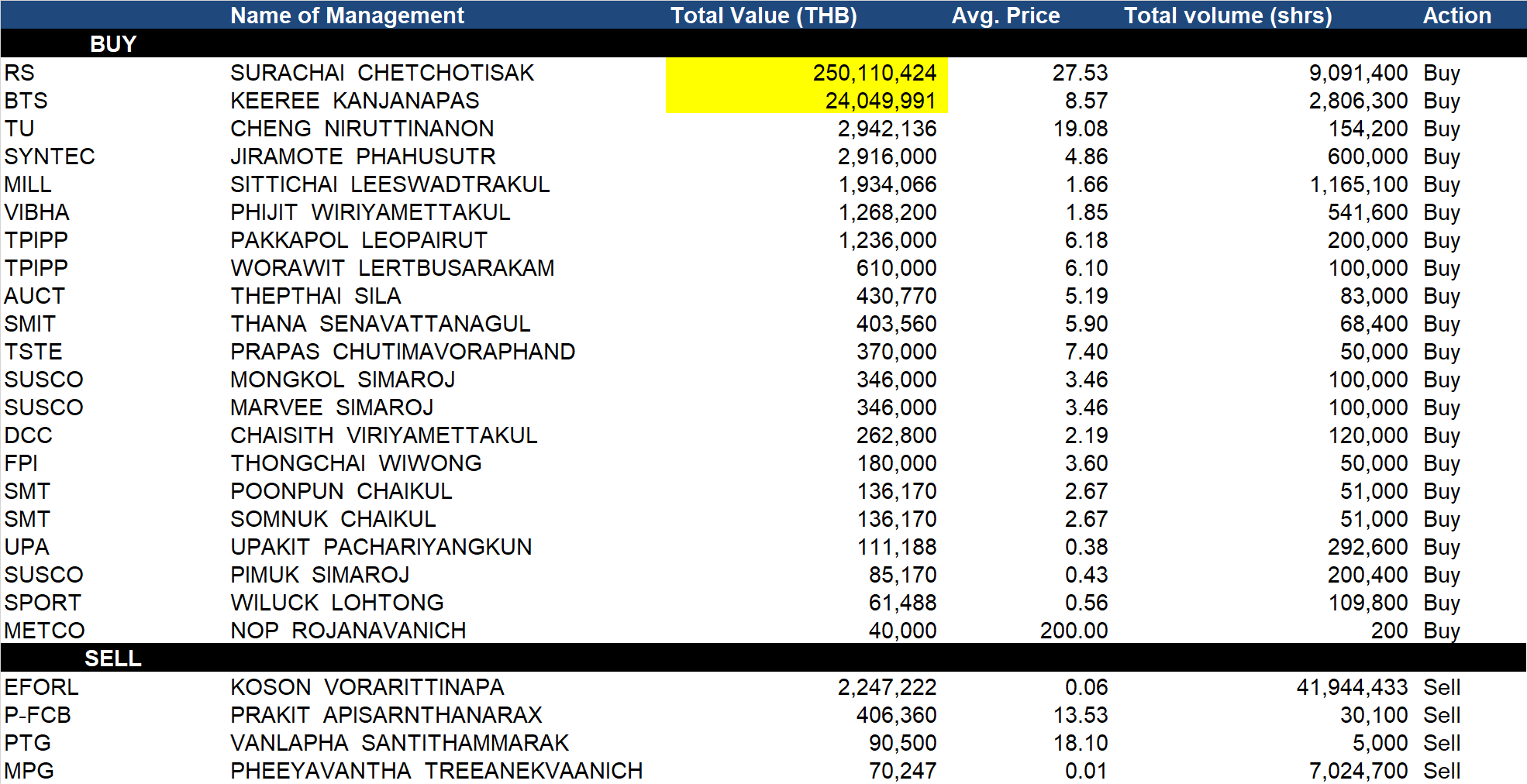Click the MPG ticker cell
This screenshot has height=784, width=1527.
pos(29,771)
